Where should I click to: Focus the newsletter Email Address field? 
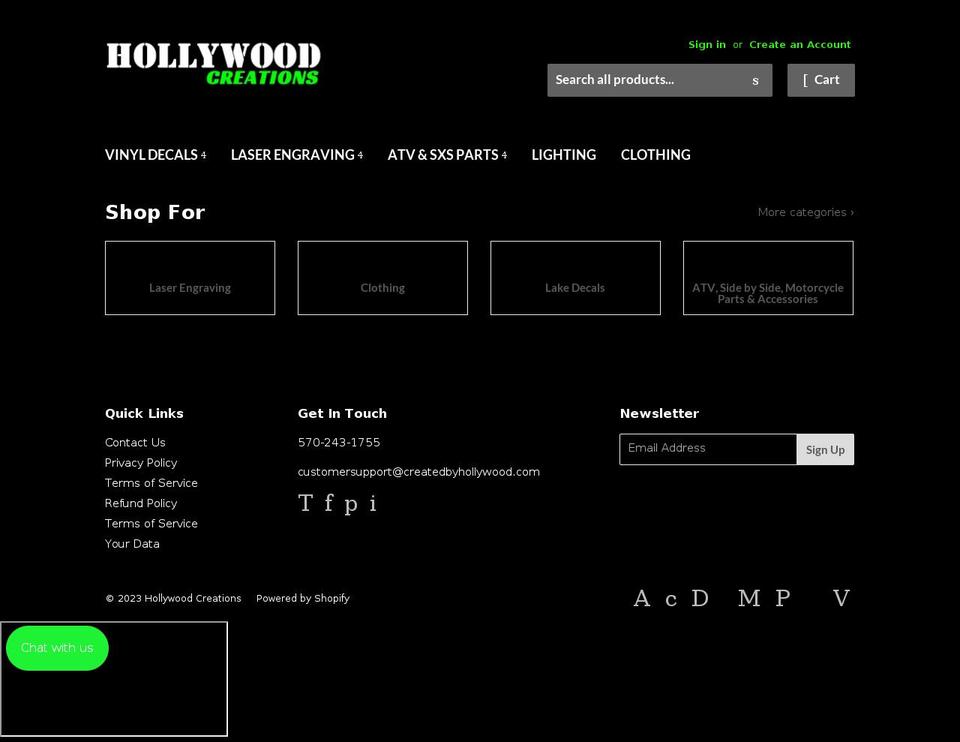click(x=708, y=449)
